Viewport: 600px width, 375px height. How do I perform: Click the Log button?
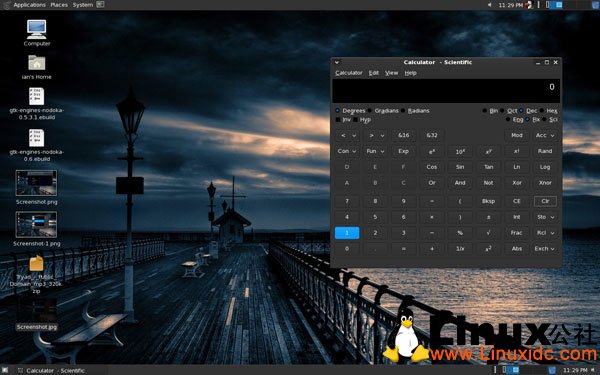pos(545,167)
